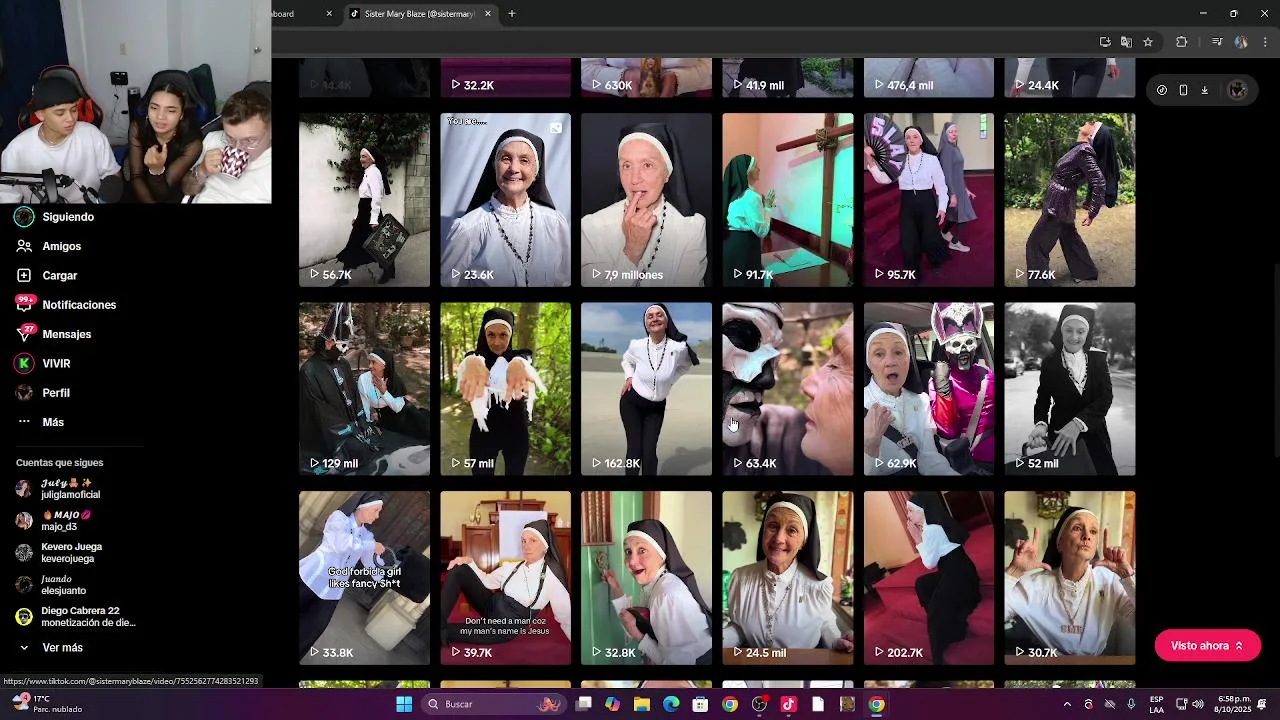Open Perfil page from sidebar
This screenshot has height=720, width=1280.
43,393
